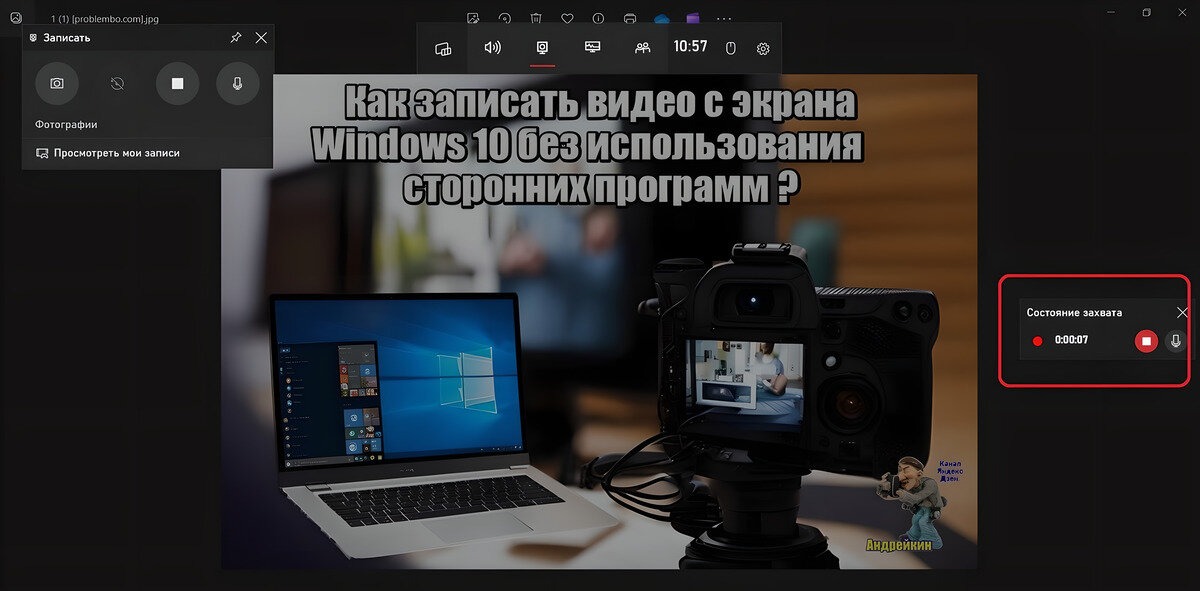
Task: Print the image from Photos toolbar
Action: pos(629,18)
